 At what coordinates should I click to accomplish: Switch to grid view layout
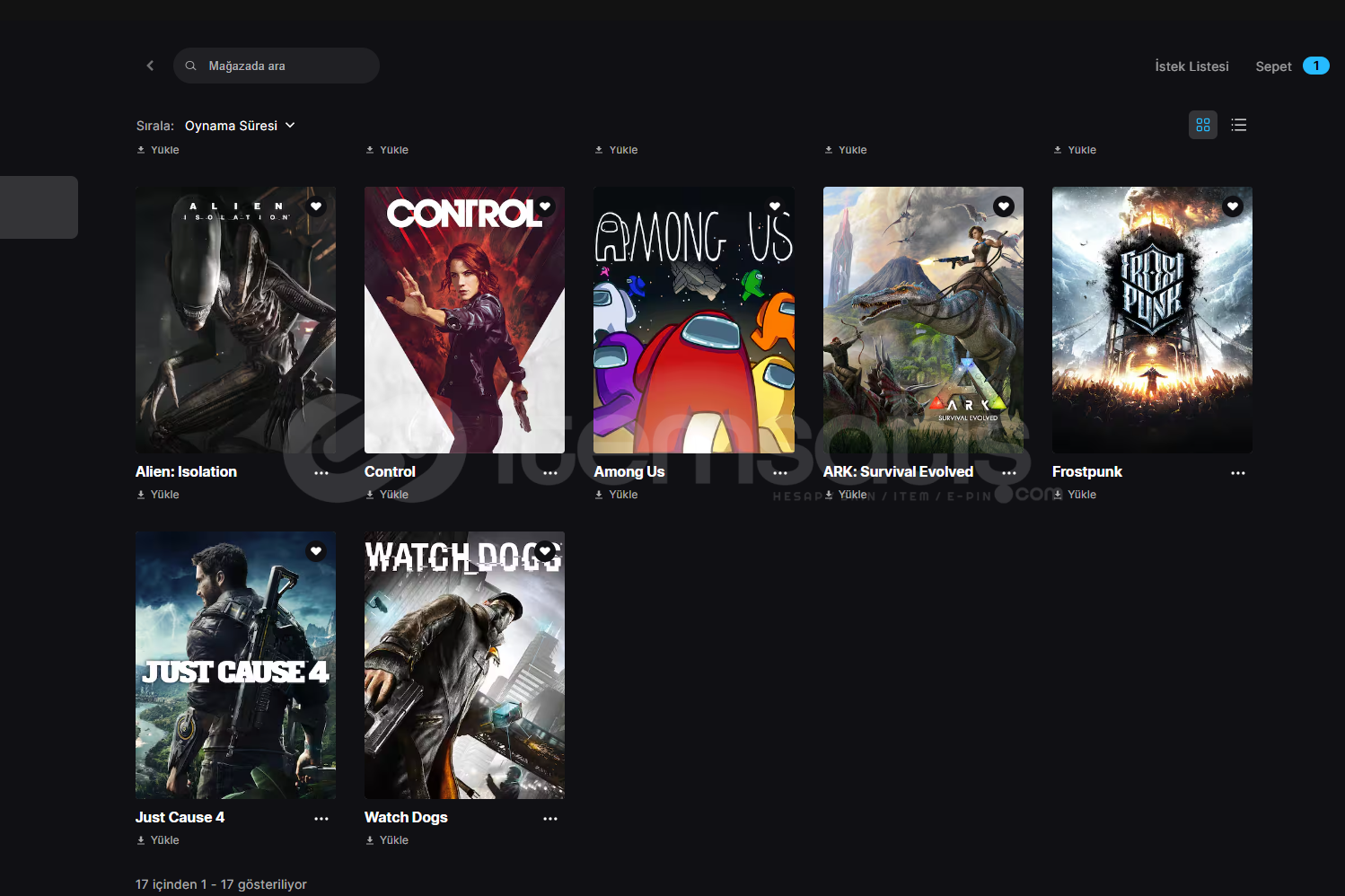[1203, 125]
